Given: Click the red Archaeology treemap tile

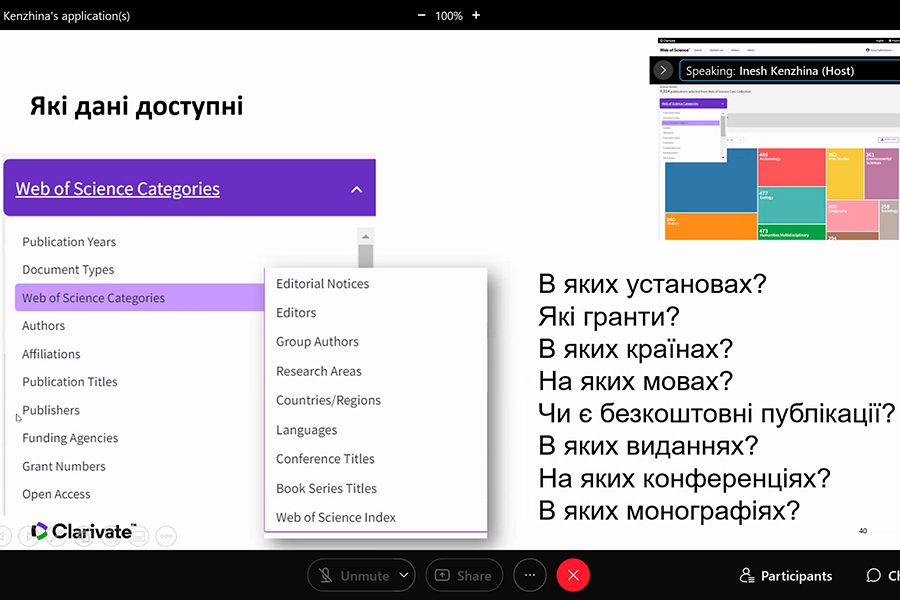Looking at the screenshot, I should [x=790, y=166].
